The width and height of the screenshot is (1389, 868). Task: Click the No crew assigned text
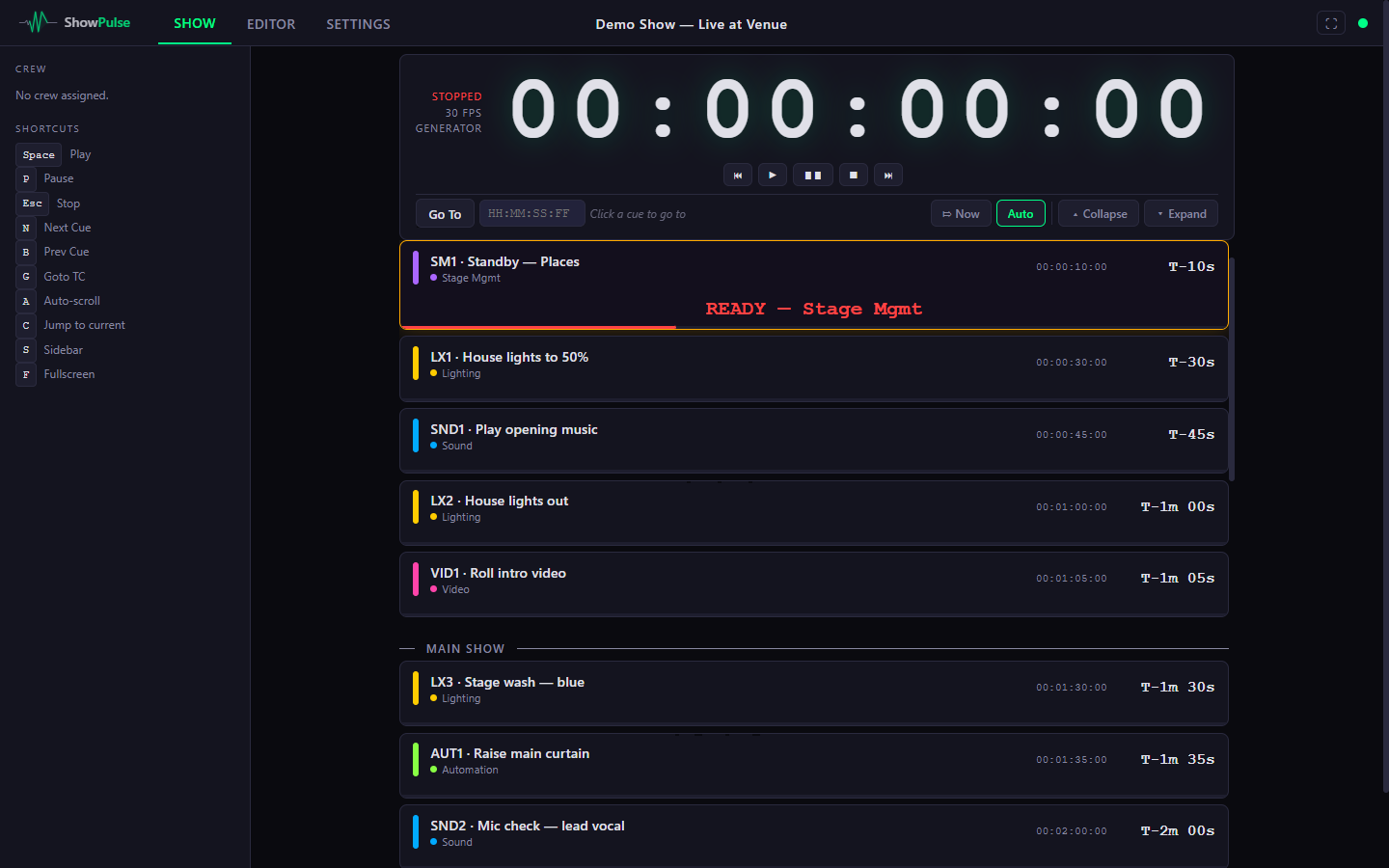[x=62, y=95]
